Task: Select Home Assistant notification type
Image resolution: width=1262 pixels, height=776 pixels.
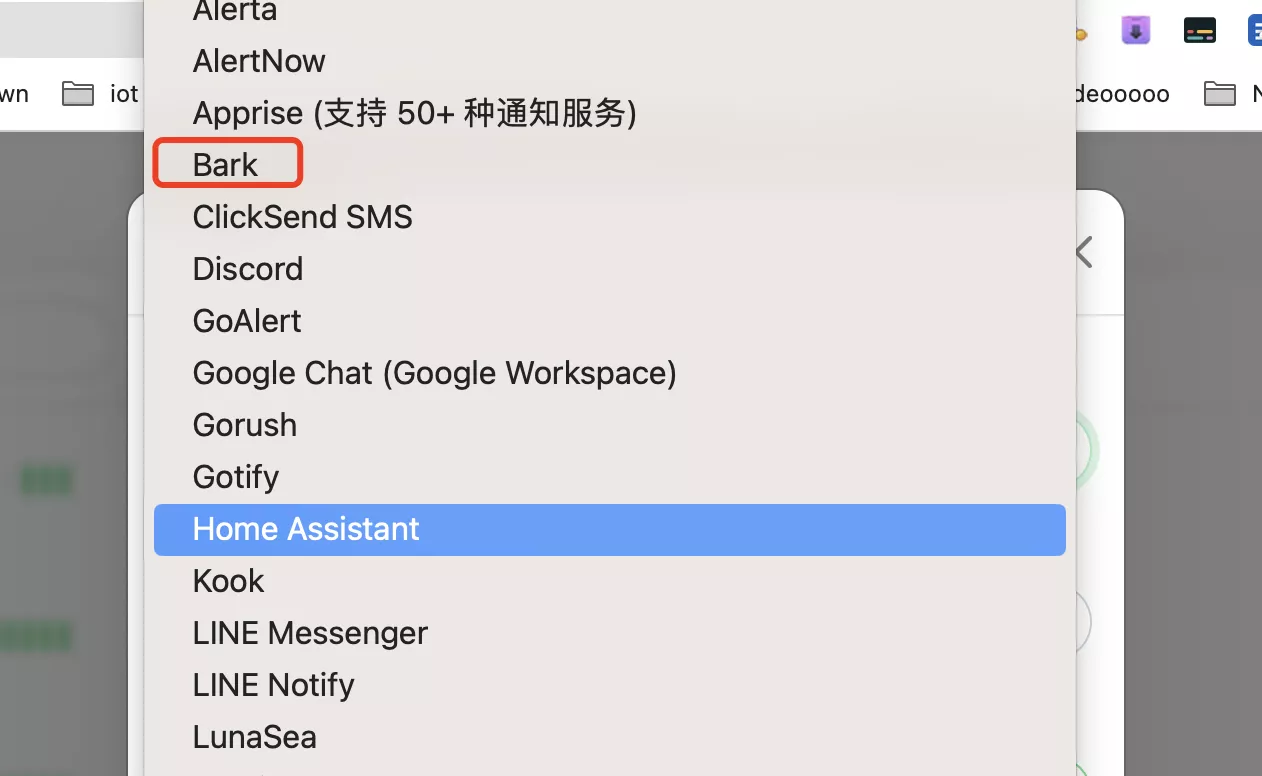Action: [x=306, y=529]
